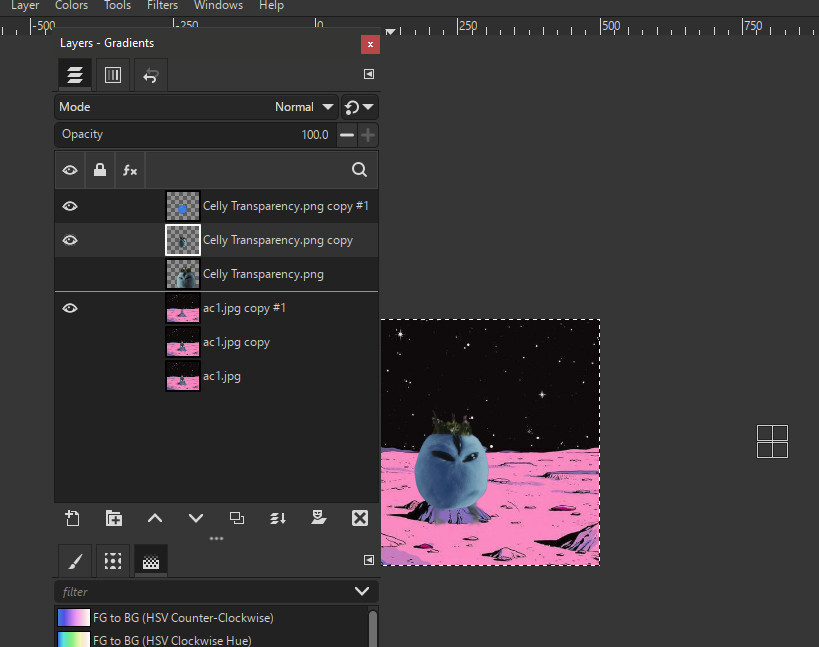Delete the selected layer
819x647 pixels.
[360, 518]
